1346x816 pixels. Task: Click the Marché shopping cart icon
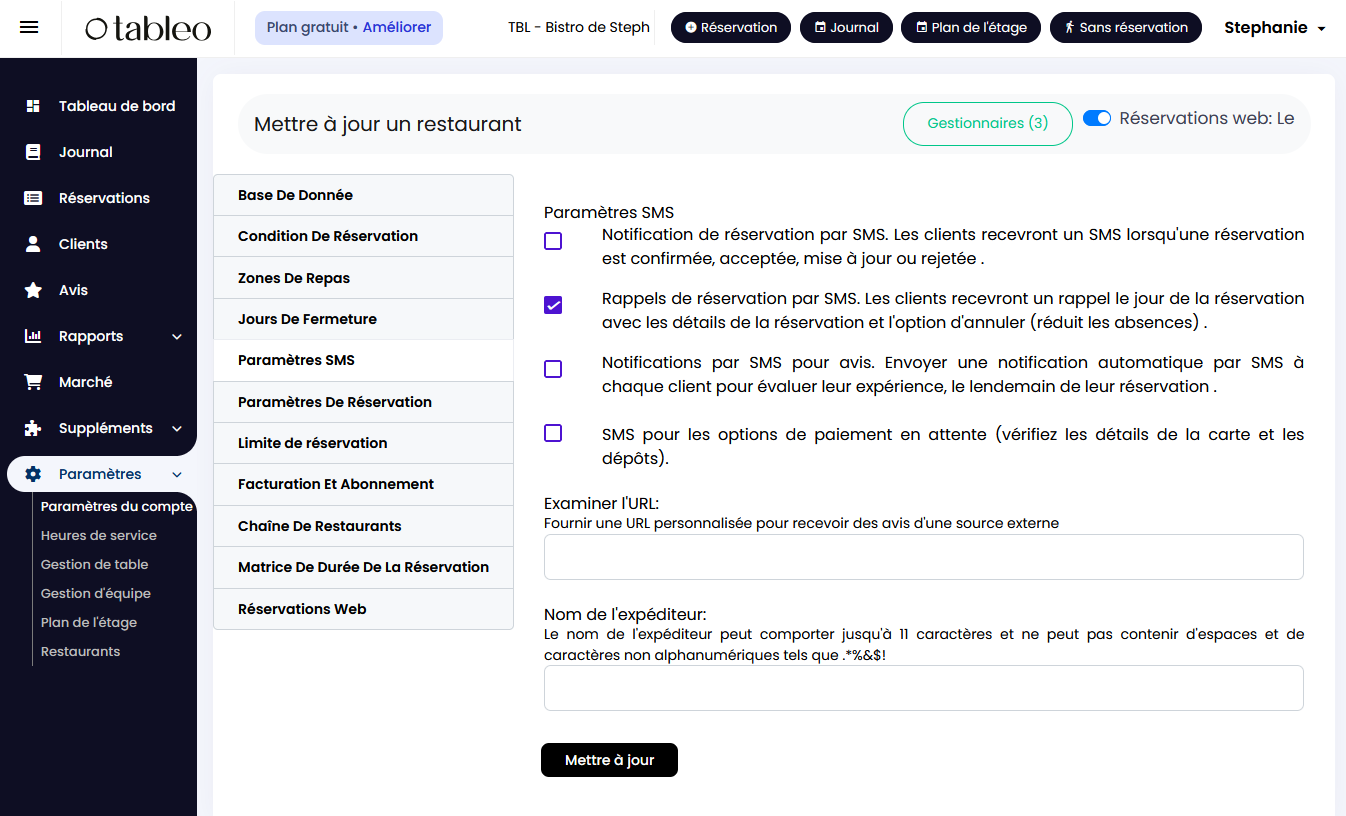tap(33, 382)
